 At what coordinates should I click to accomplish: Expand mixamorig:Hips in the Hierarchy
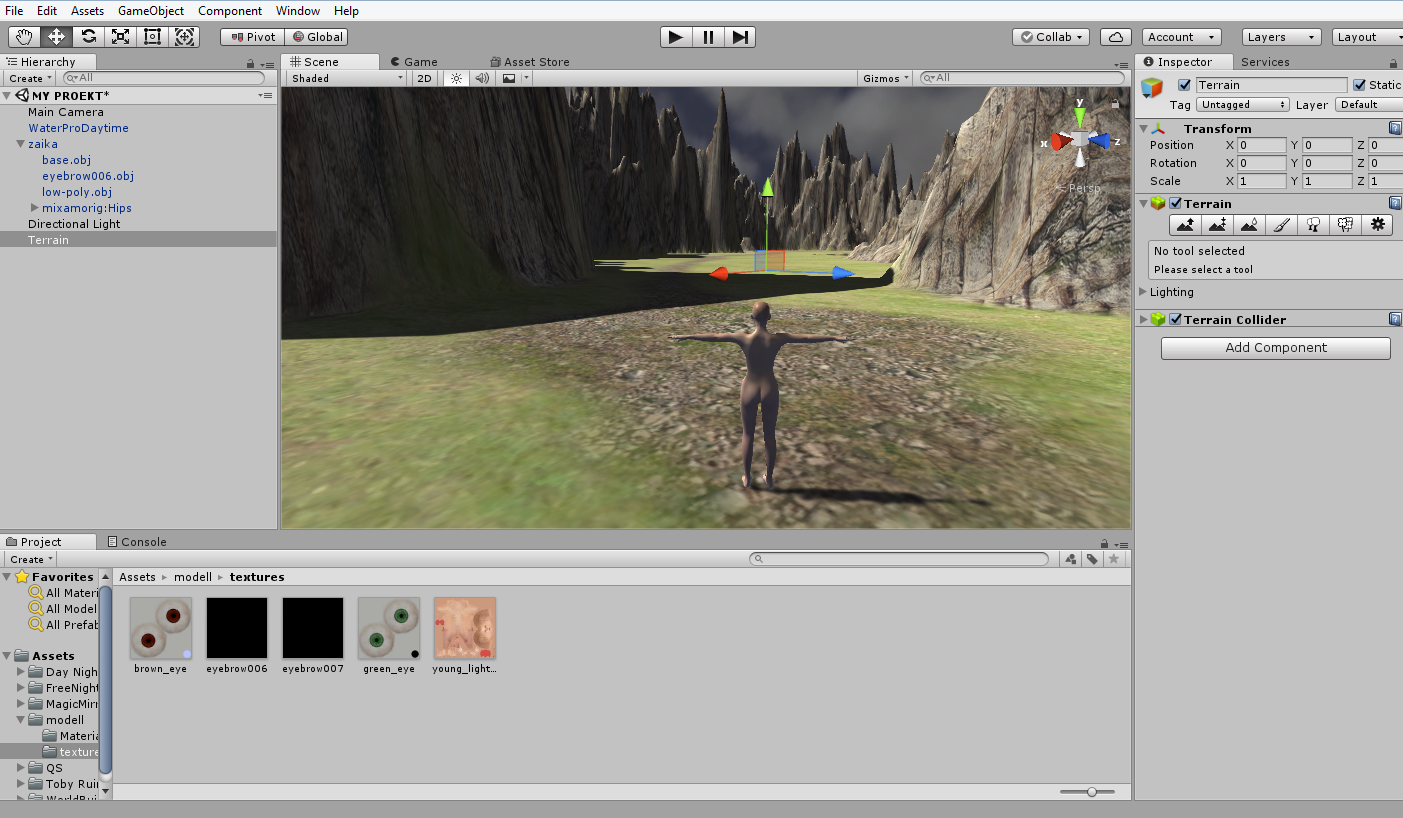coord(35,208)
